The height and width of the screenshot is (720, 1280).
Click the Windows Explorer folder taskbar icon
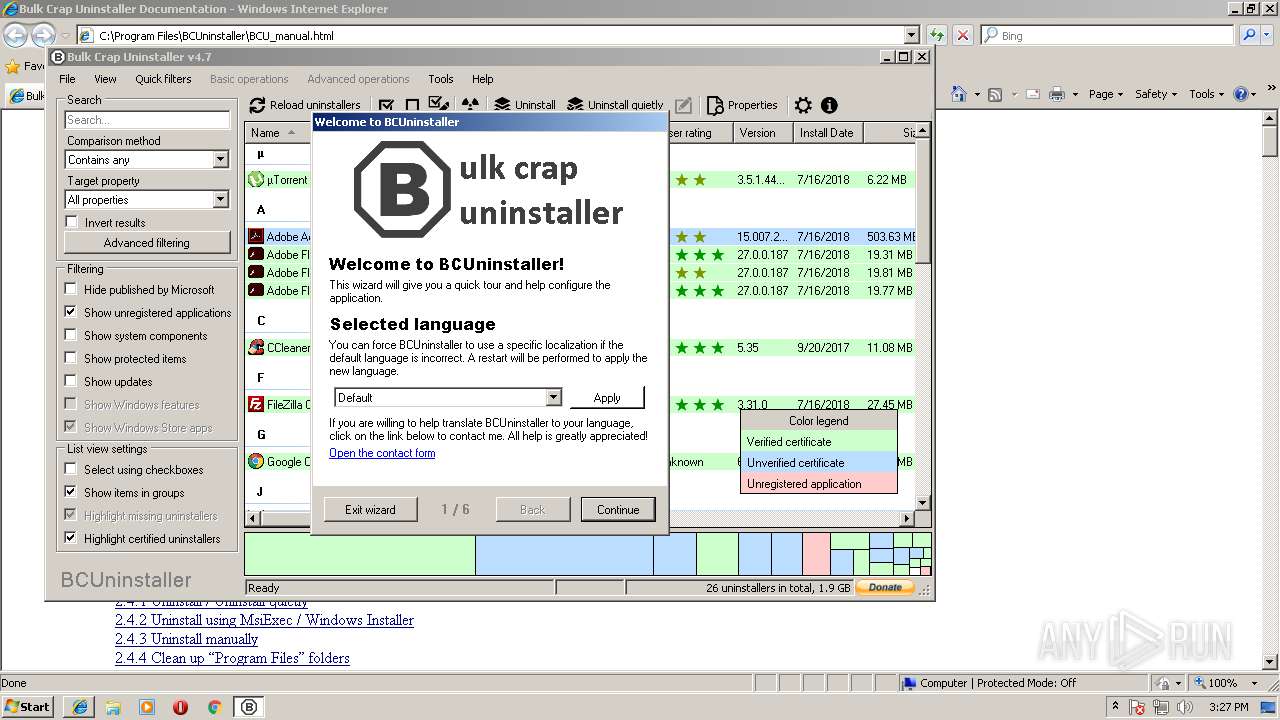coord(113,707)
